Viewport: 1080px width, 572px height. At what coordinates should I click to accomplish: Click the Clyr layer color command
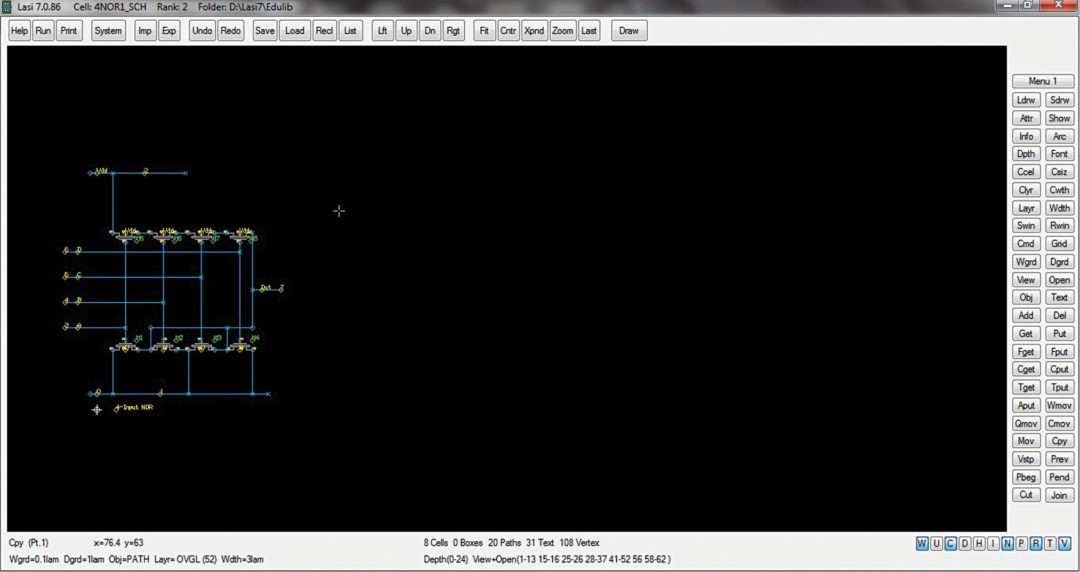1026,190
